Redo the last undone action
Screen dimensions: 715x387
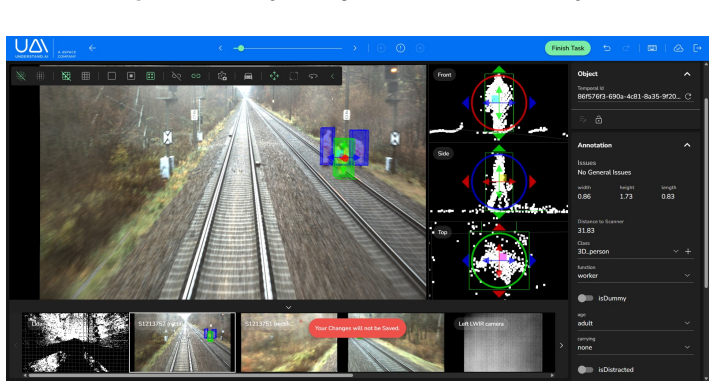tap(626, 48)
